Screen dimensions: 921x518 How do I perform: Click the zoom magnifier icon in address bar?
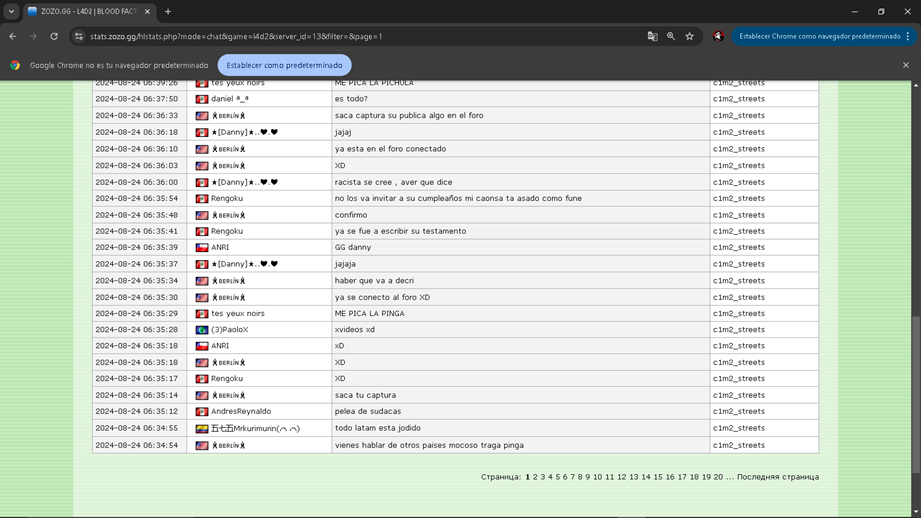671,36
